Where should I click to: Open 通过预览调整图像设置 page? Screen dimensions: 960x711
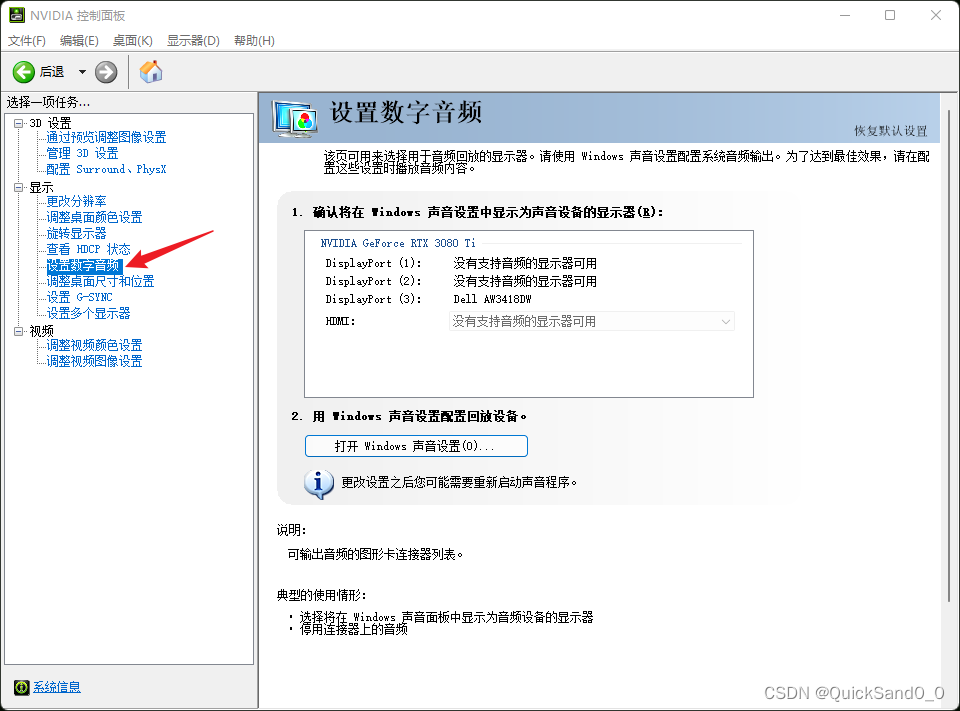(106, 137)
